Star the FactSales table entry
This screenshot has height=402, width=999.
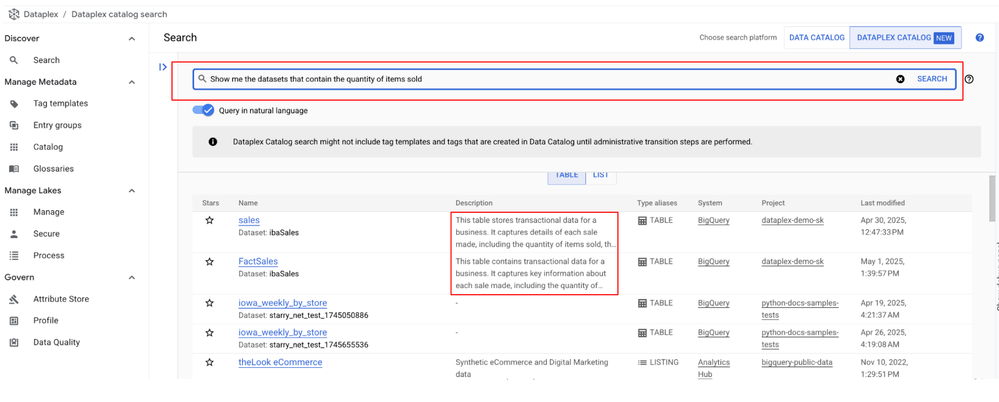[210, 261]
